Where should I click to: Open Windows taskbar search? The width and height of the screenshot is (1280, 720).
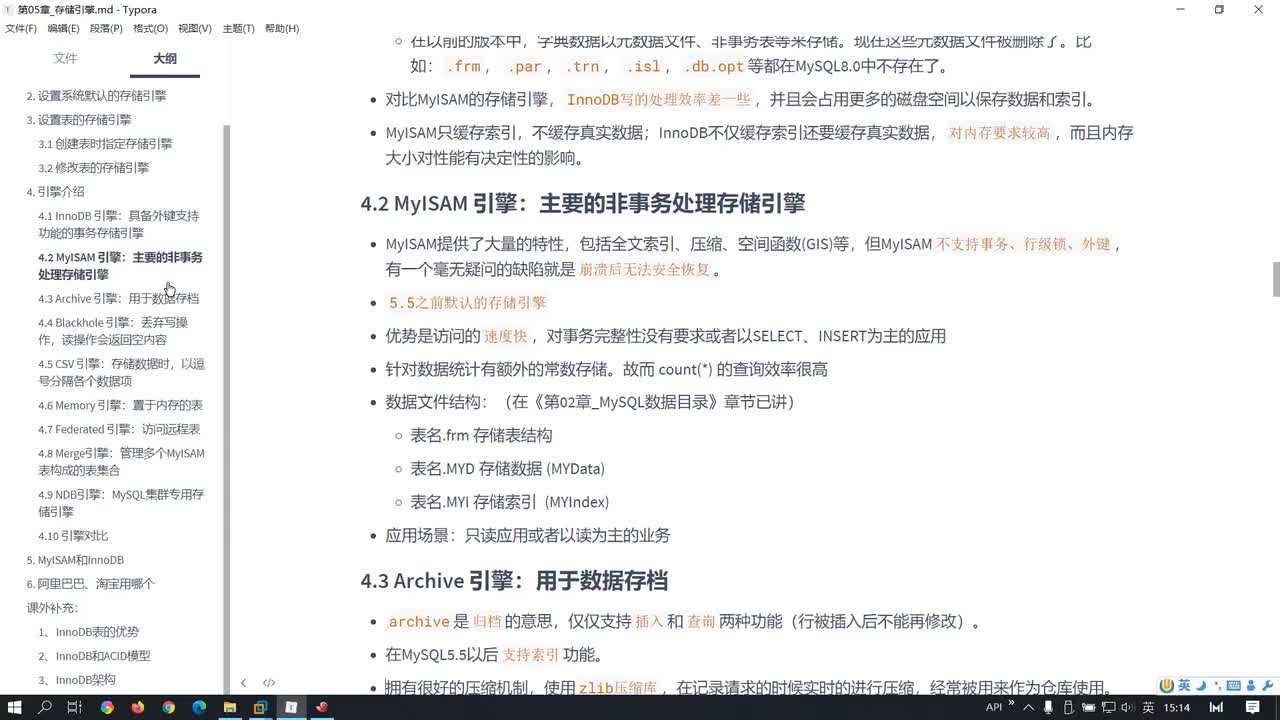tap(45, 707)
